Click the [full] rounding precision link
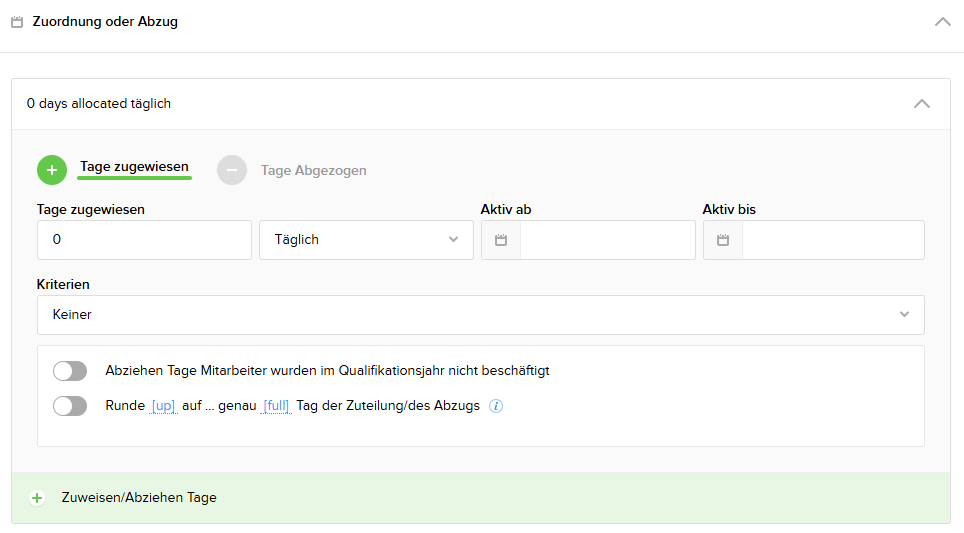This screenshot has height=533, width=964. pos(277,406)
